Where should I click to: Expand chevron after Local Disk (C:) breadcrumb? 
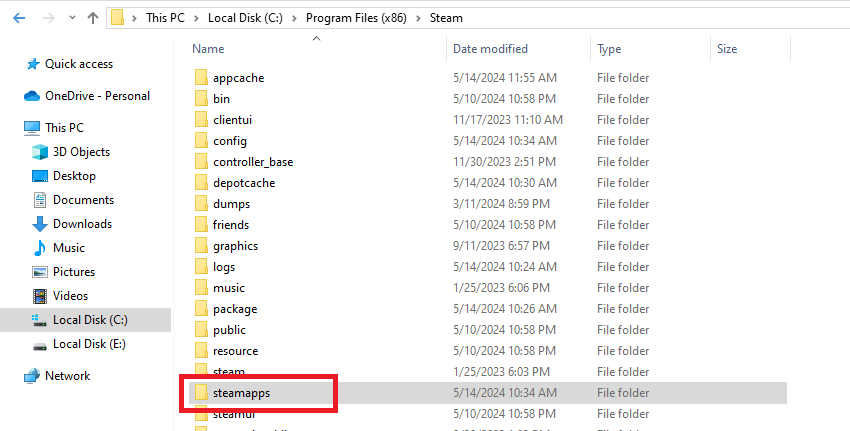click(294, 18)
